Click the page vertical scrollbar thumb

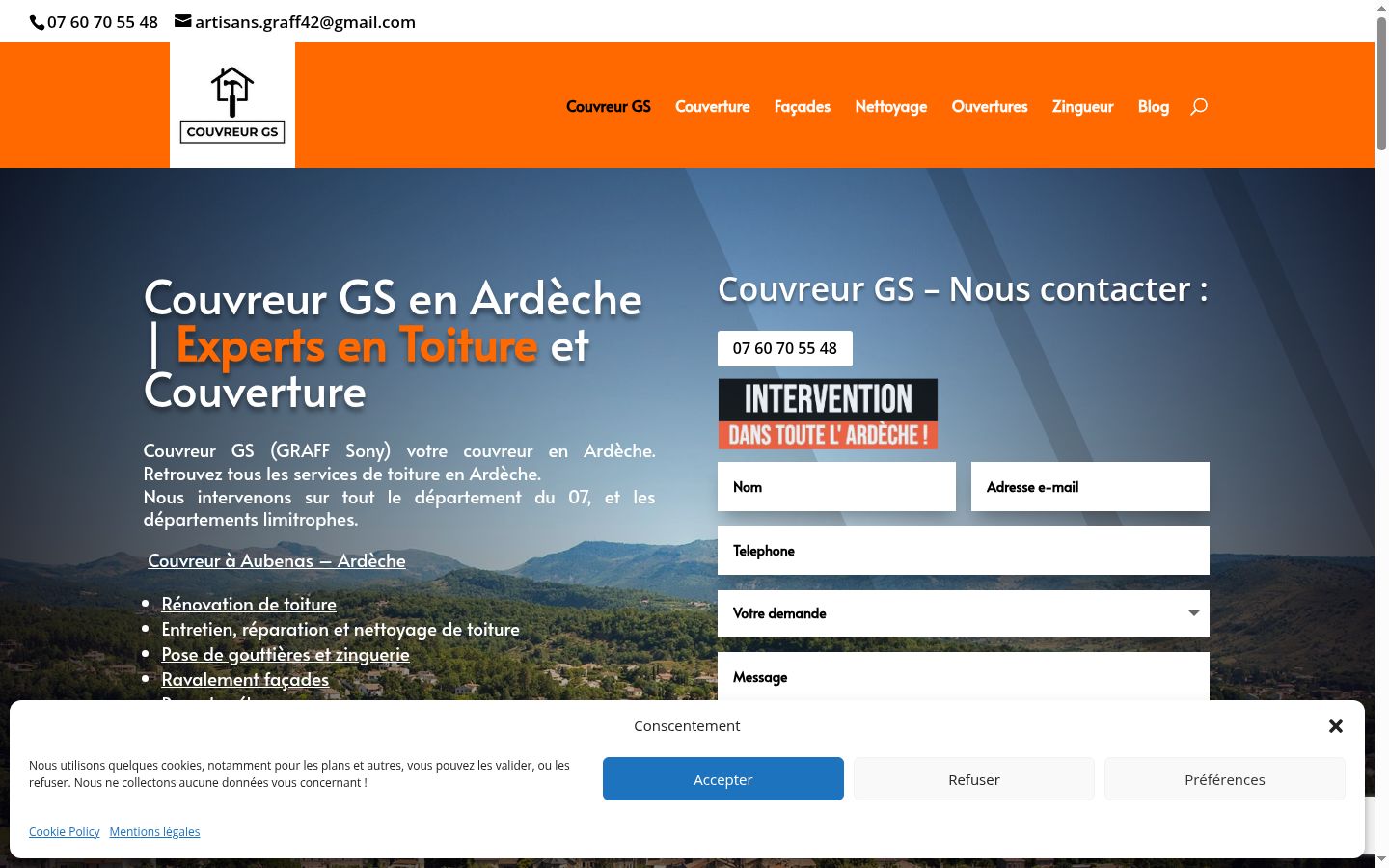(1381, 84)
